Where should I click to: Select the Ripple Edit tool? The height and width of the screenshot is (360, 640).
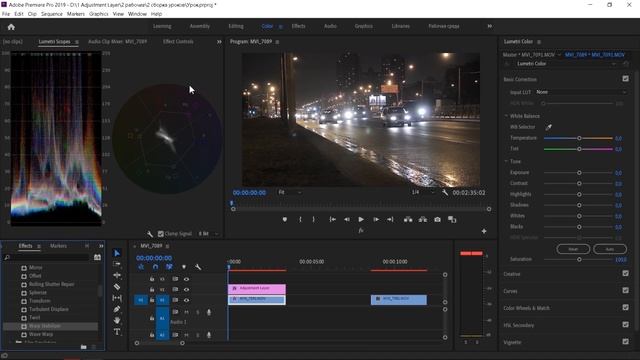click(117, 276)
